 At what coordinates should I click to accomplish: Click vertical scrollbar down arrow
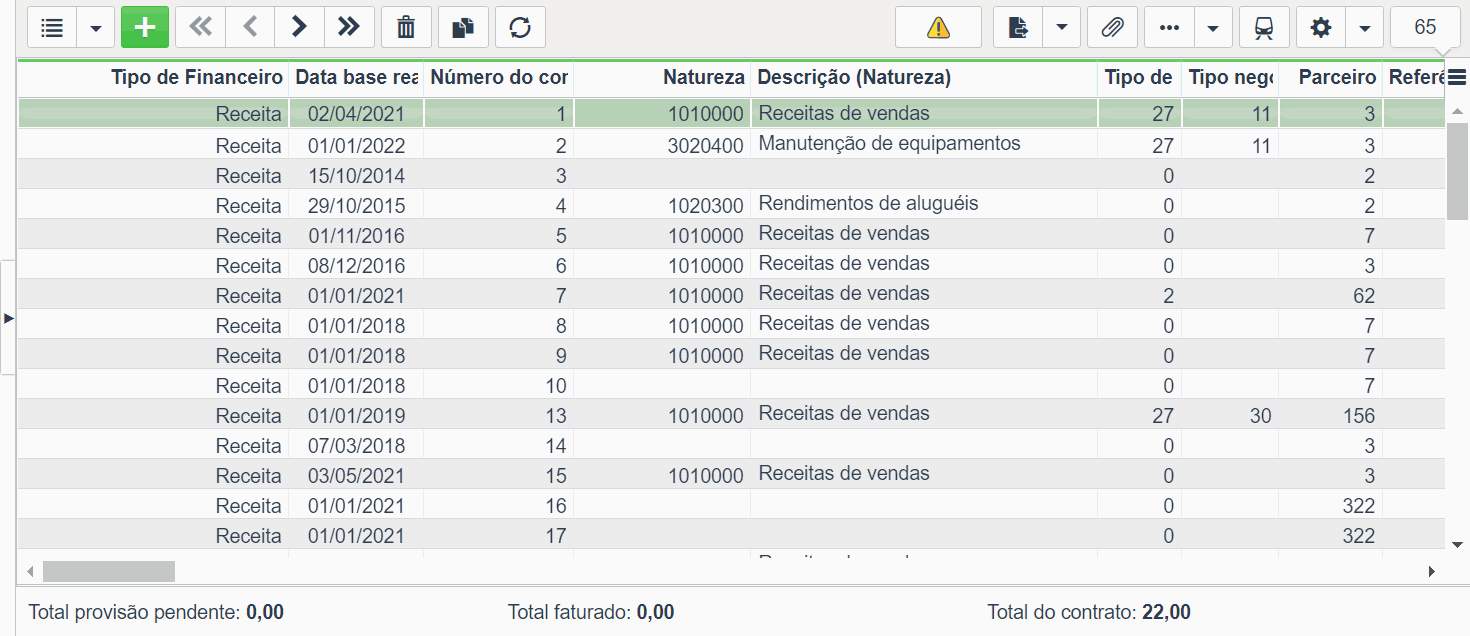[x=1457, y=544]
